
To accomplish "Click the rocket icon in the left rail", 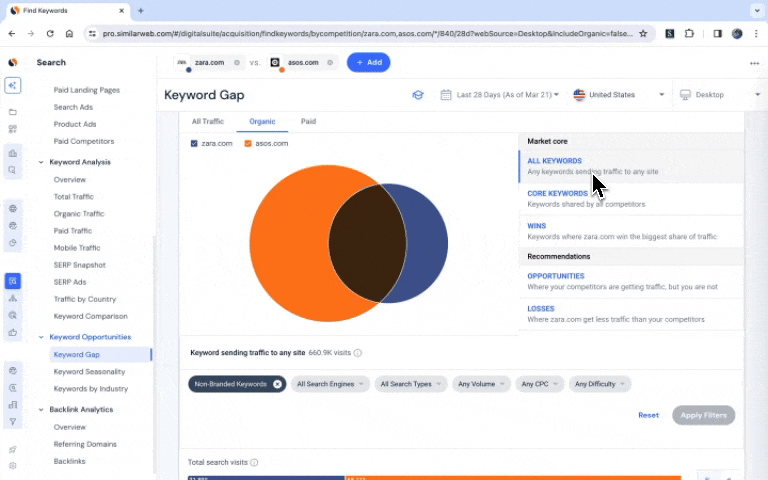I will (13, 449).
